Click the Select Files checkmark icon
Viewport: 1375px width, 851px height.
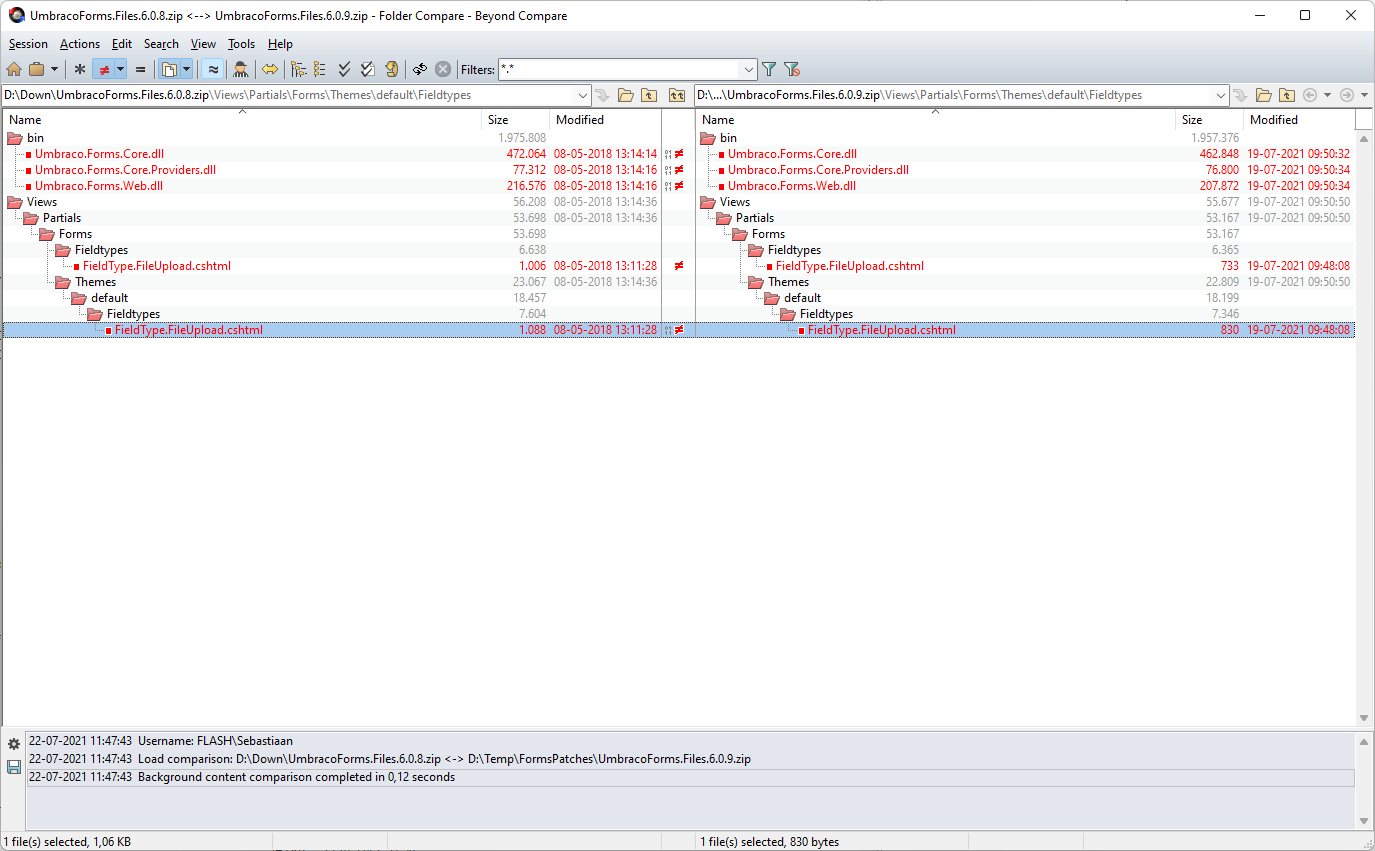pyautogui.click(x=367, y=69)
